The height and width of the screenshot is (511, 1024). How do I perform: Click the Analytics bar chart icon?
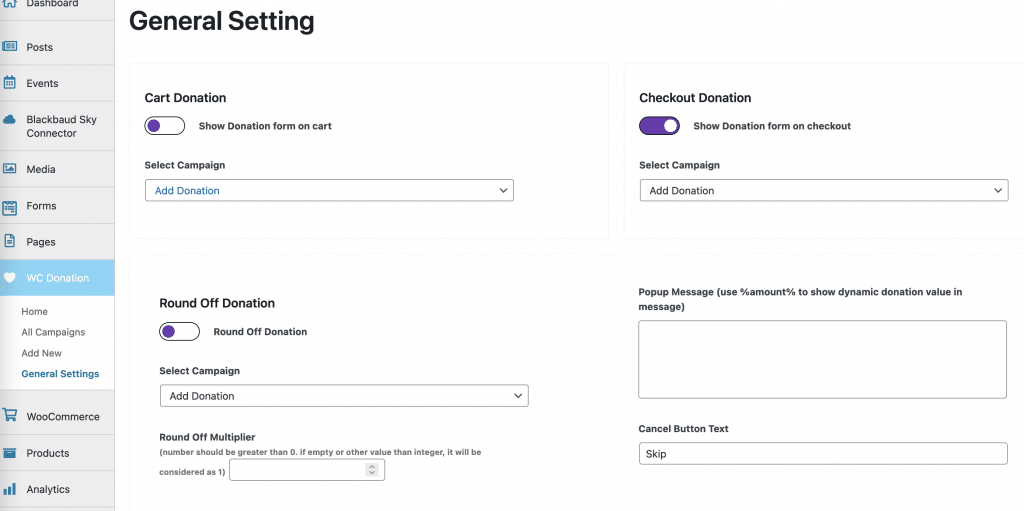click(x=10, y=489)
